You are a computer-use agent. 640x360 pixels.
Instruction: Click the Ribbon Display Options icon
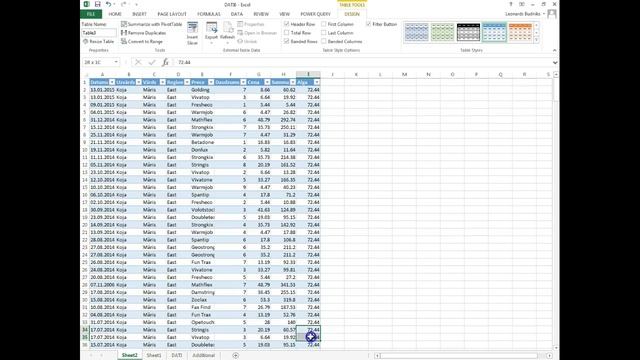click(x=522, y=4)
